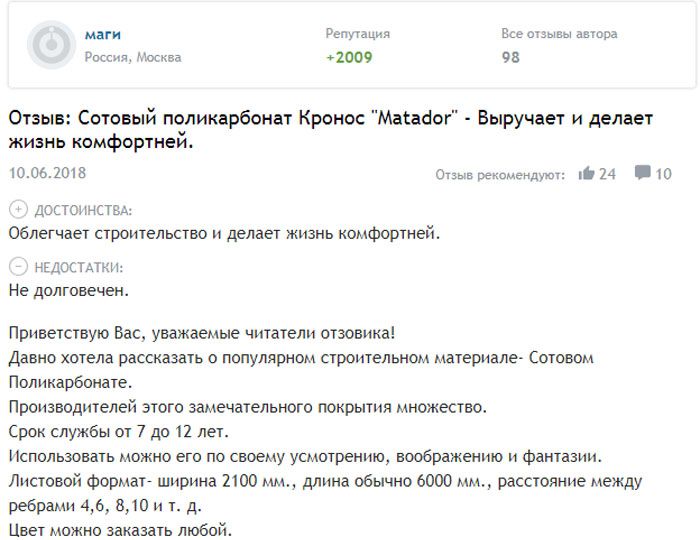Viewport: 700px width, 540px height.
Task: Click the ДОСТОИНСТВА section heading
Action: point(83,211)
